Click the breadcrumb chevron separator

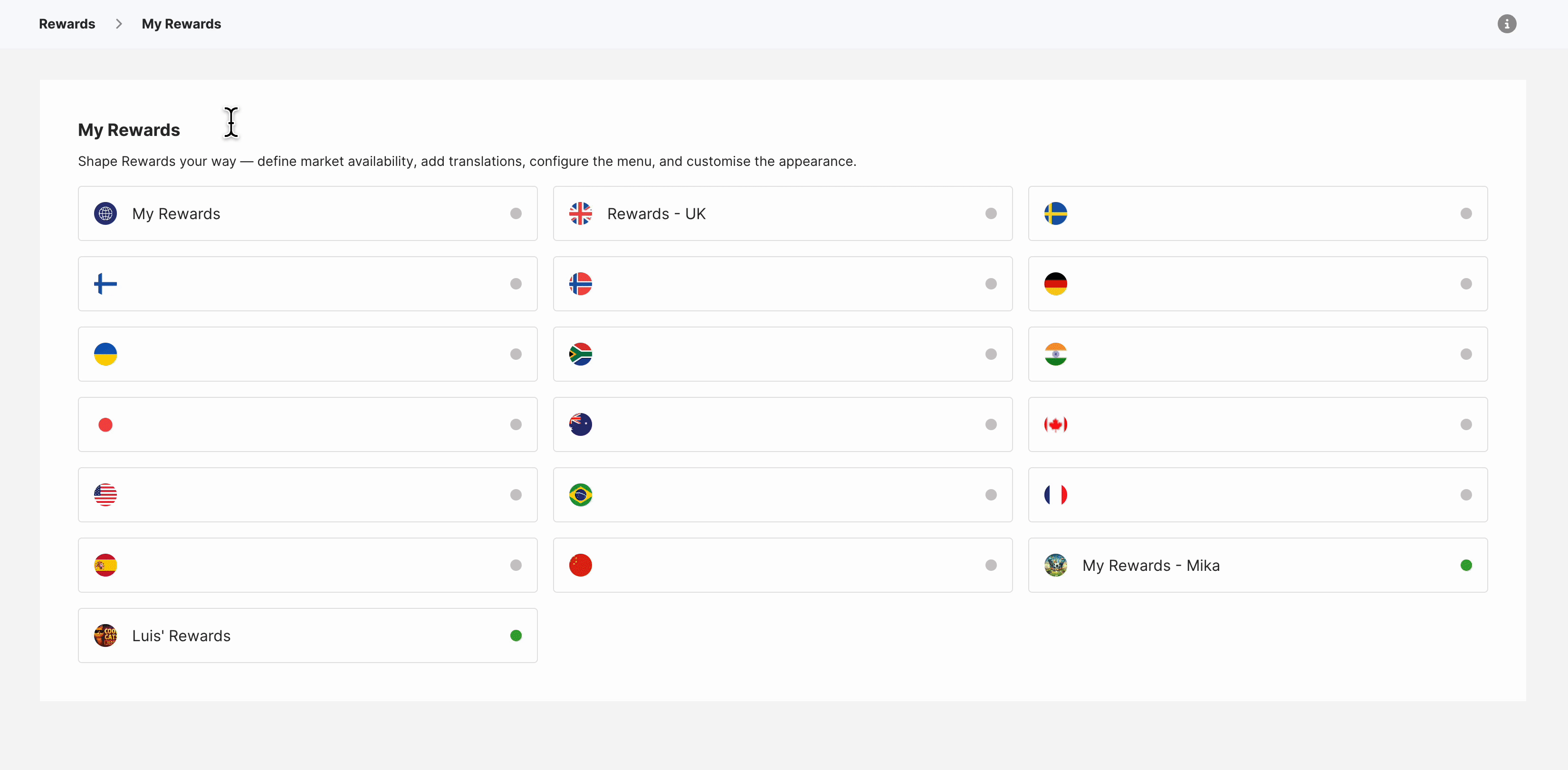click(119, 24)
